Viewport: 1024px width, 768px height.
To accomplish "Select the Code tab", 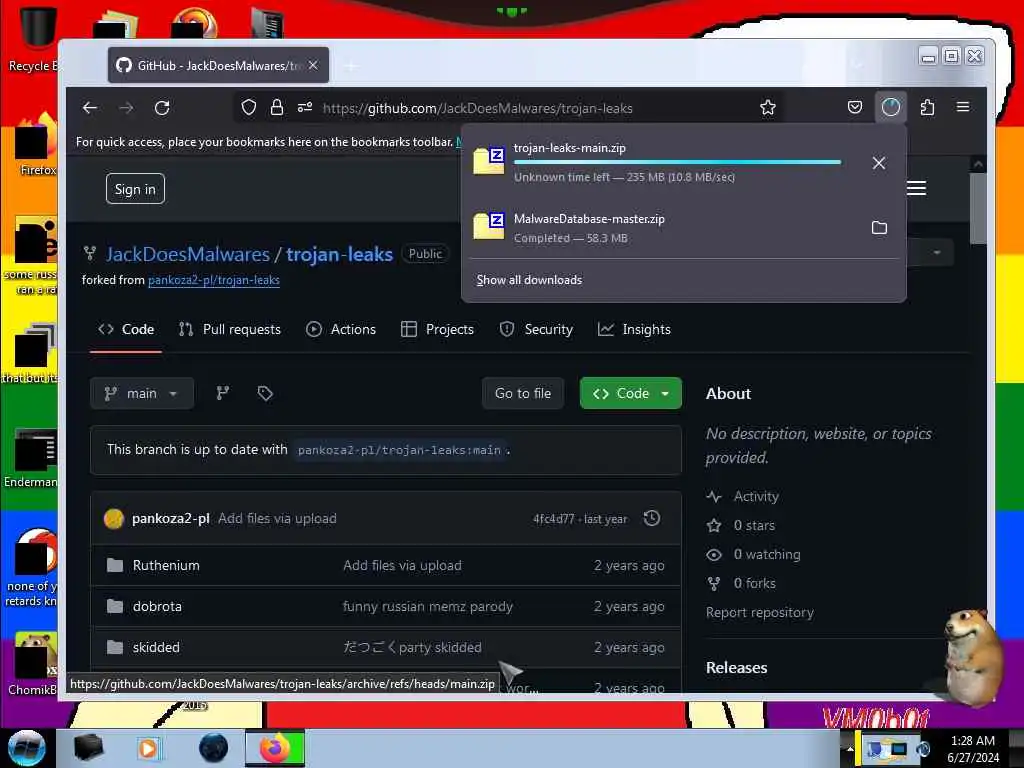I will point(126,329).
